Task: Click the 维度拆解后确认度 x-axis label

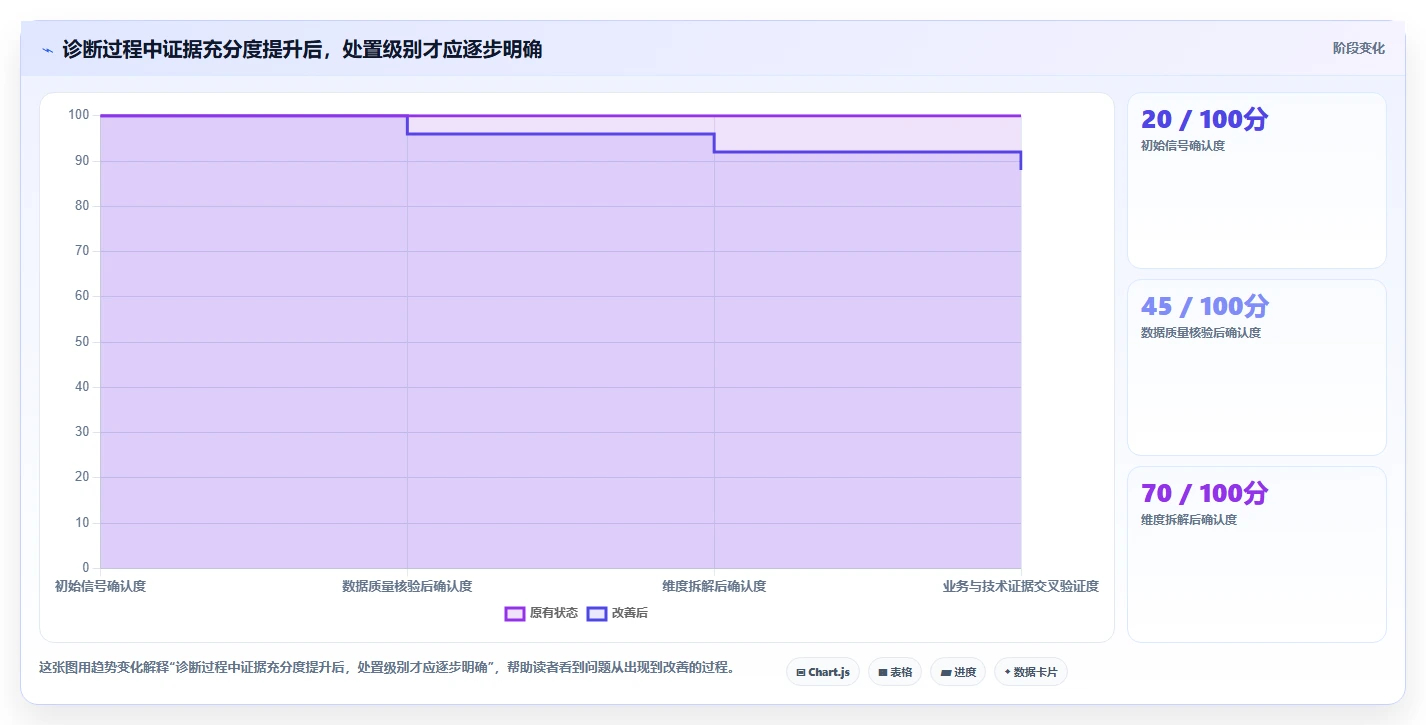Action: click(x=714, y=586)
